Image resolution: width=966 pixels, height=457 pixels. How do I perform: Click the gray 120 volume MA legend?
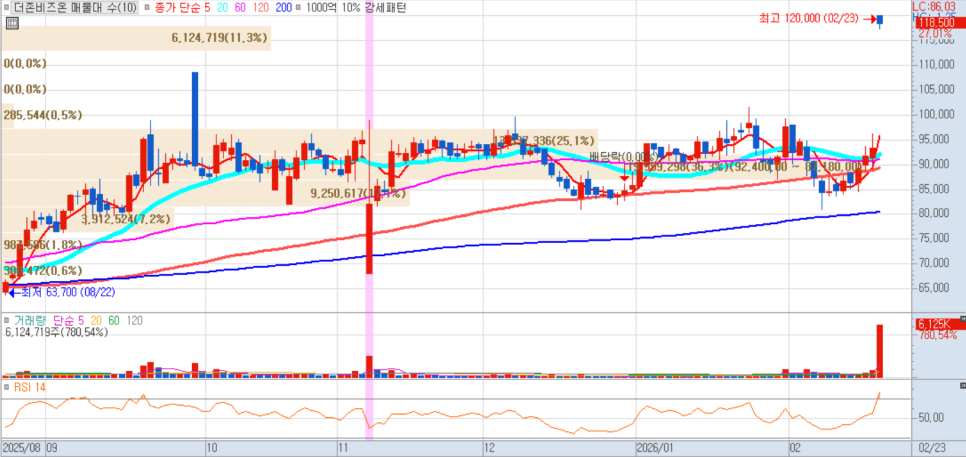134,320
